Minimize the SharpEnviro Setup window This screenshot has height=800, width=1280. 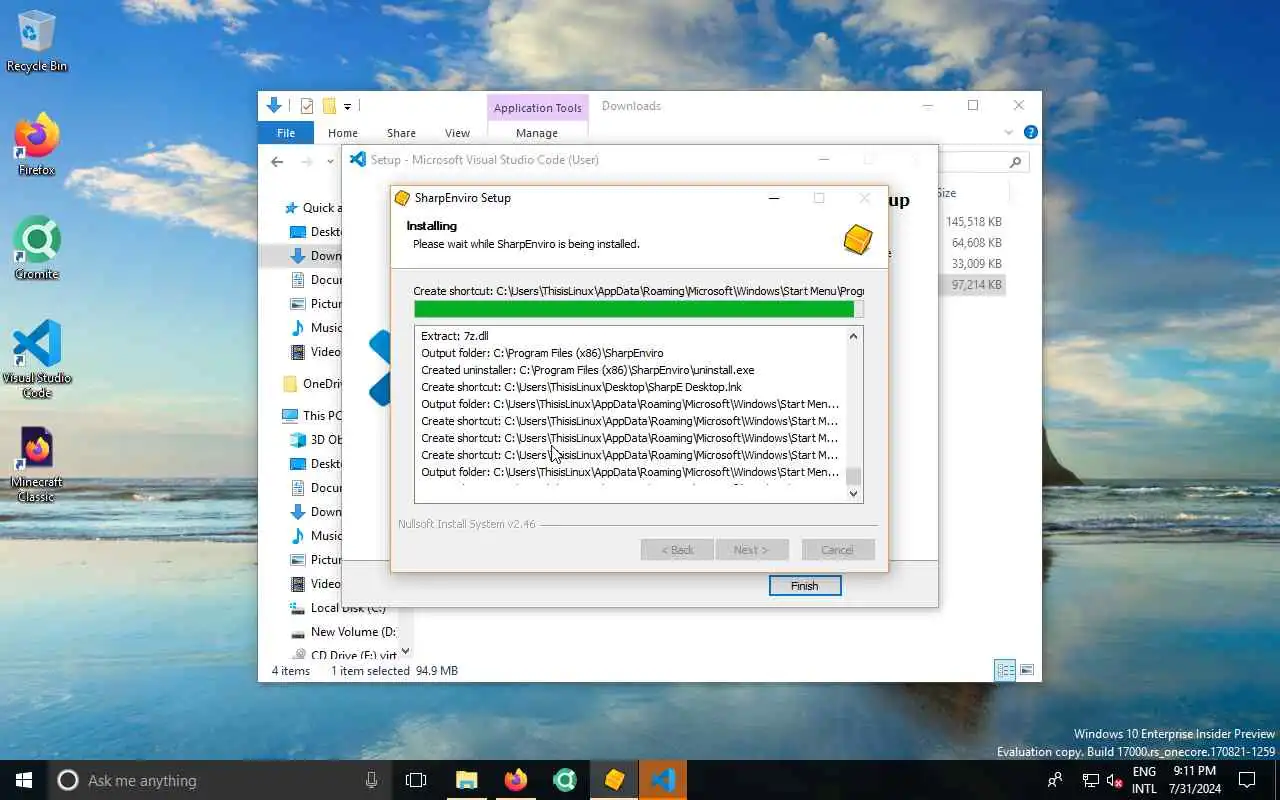coord(773,198)
